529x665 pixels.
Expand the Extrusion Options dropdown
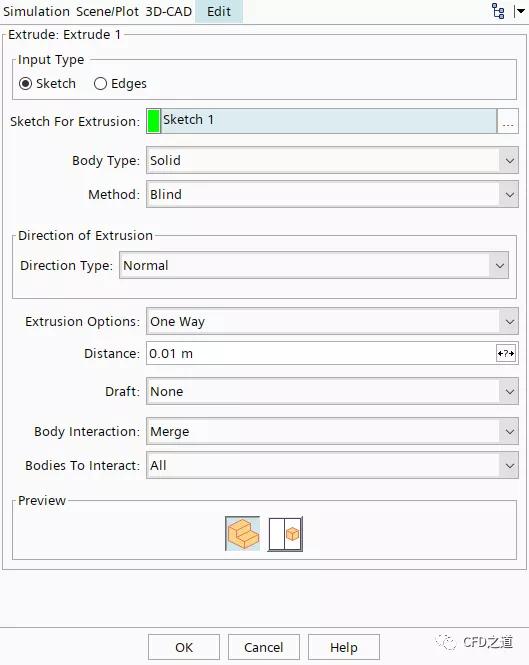332,321
